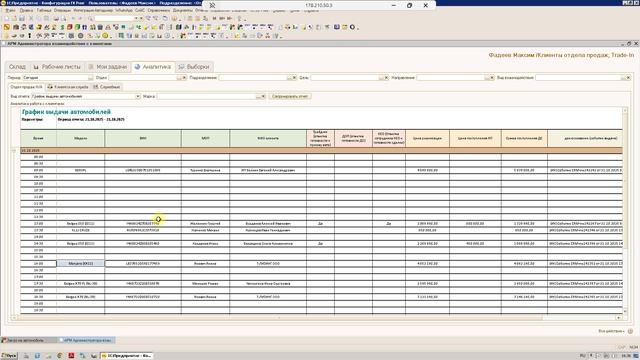Open the WhatsApp menu
This screenshot has height=360, width=640.
coord(124,10)
